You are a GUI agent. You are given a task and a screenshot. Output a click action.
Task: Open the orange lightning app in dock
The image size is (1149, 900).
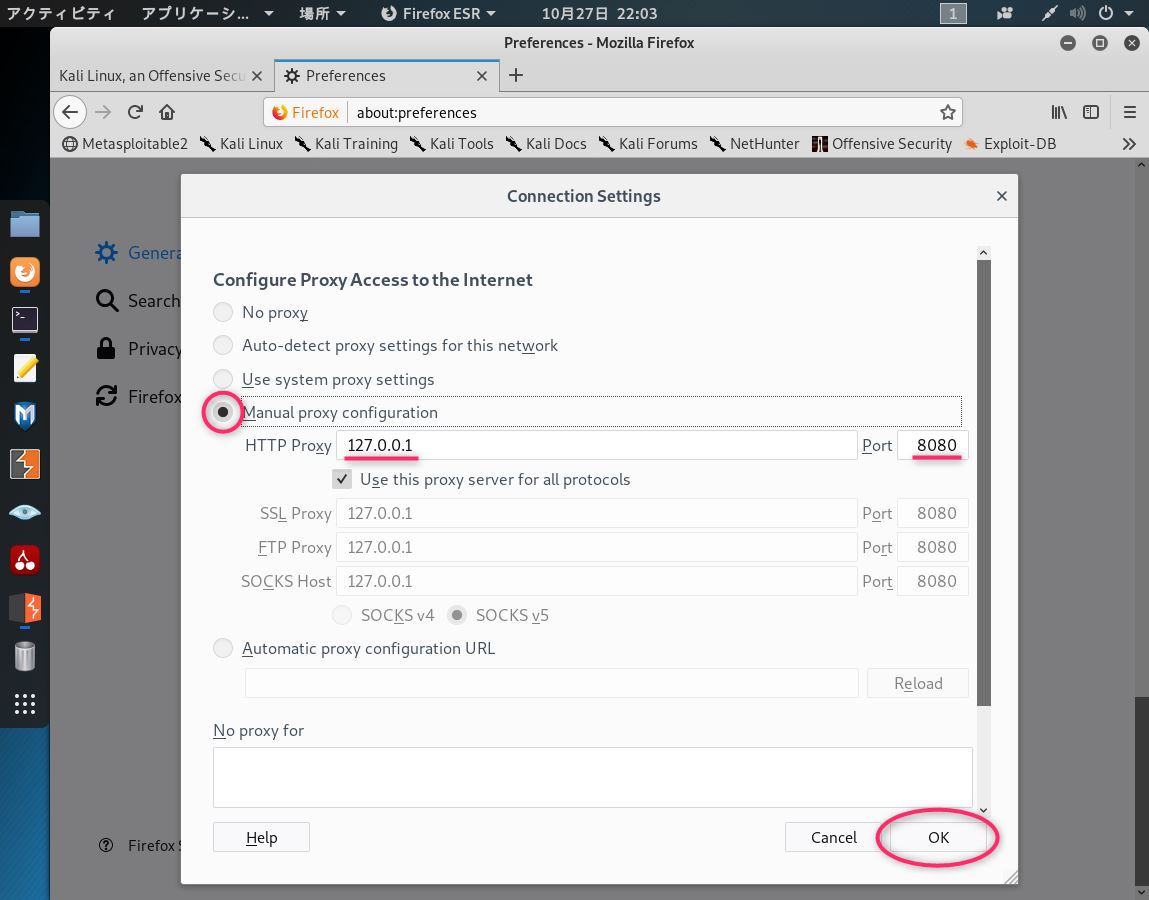click(x=25, y=608)
